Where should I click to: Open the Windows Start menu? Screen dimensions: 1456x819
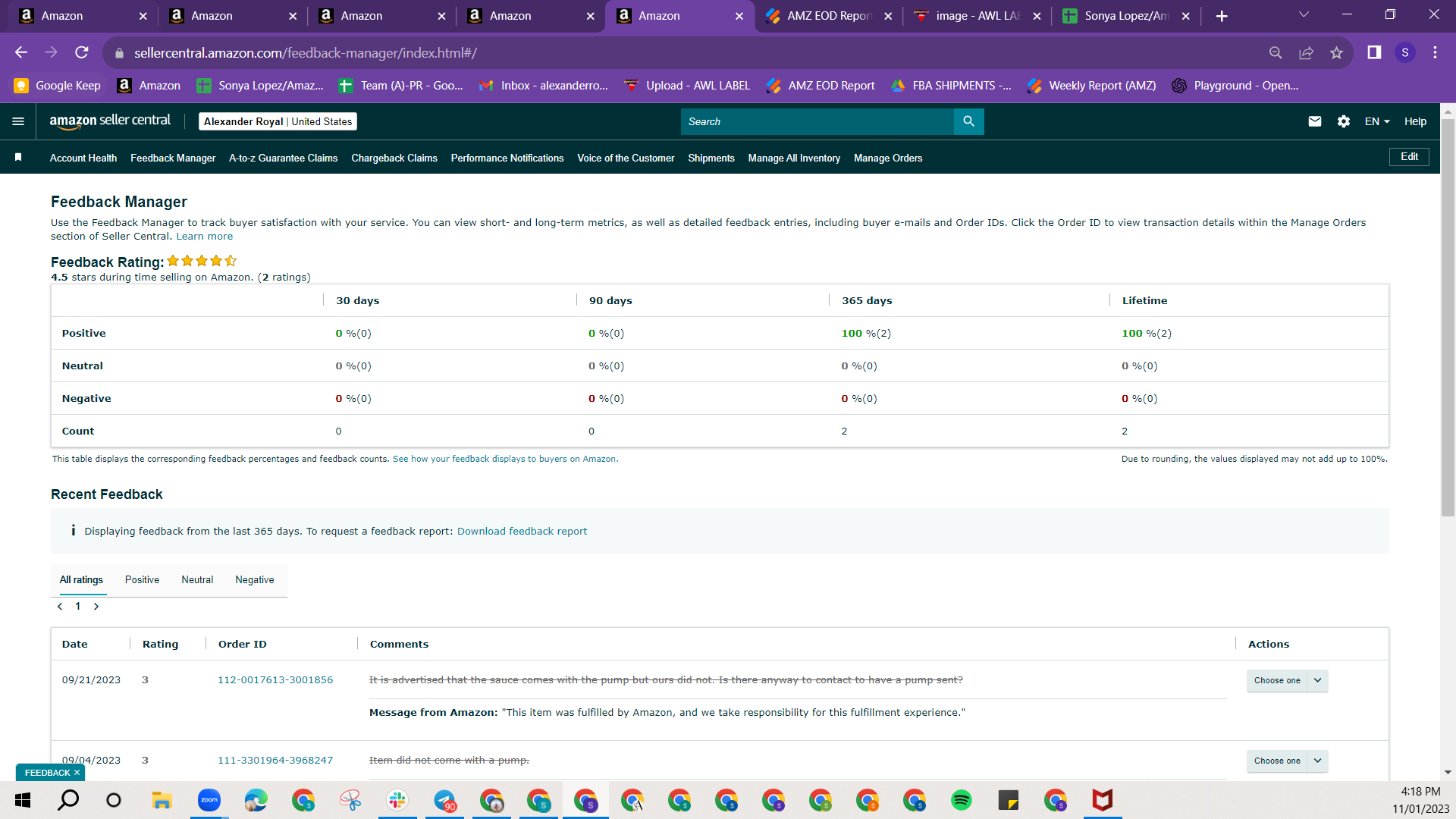(23, 800)
